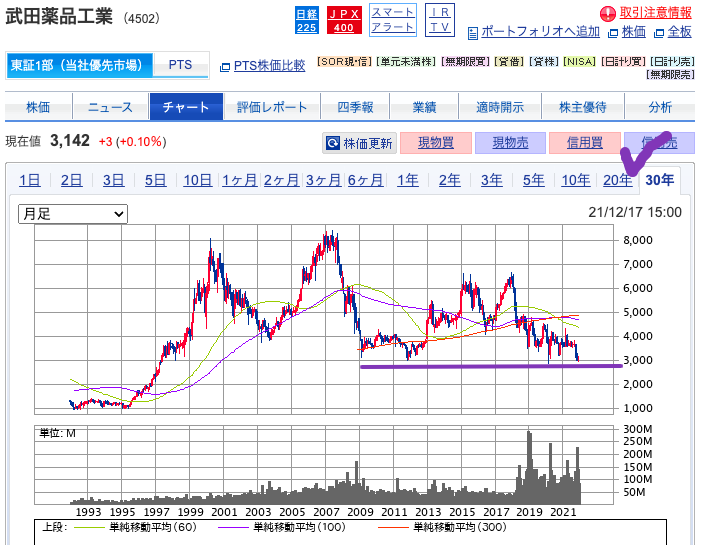The height and width of the screenshot is (545, 702).
Task: Select the 1ヶ月 chart period
Action: click(240, 180)
